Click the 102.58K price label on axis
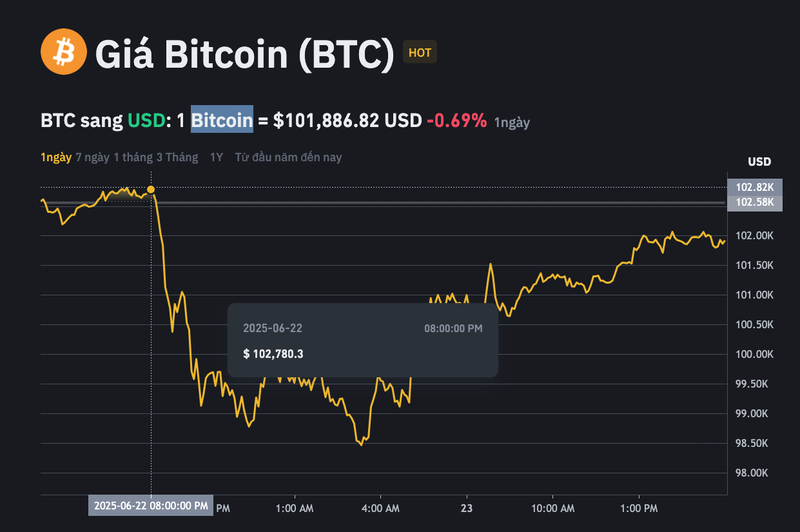Viewport: 800px width, 532px height. click(x=755, y=203)
